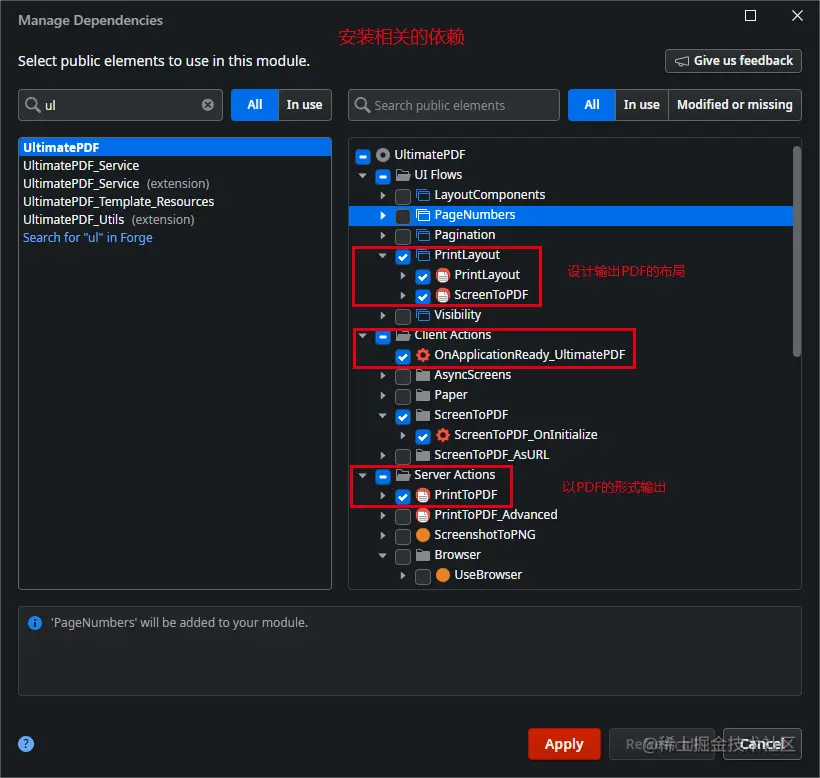Click the UseBrowser orange action icon
Screen dimensions: 820x778
pos(443,575)
